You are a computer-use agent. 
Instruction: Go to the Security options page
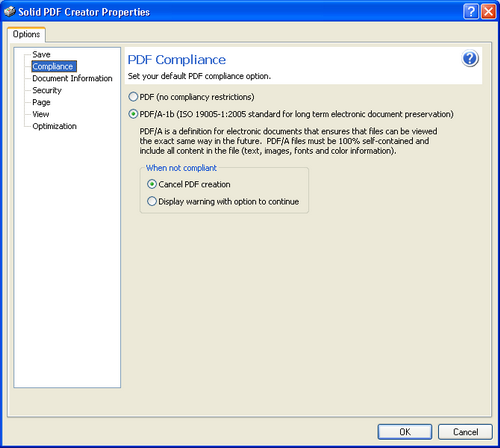point(47,90)
